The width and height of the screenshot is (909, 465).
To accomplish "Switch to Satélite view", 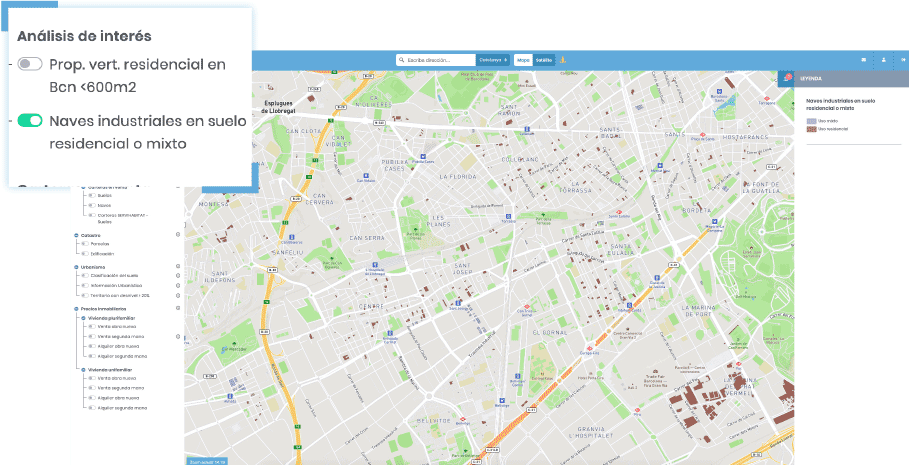I will click(x=544, y=60).
